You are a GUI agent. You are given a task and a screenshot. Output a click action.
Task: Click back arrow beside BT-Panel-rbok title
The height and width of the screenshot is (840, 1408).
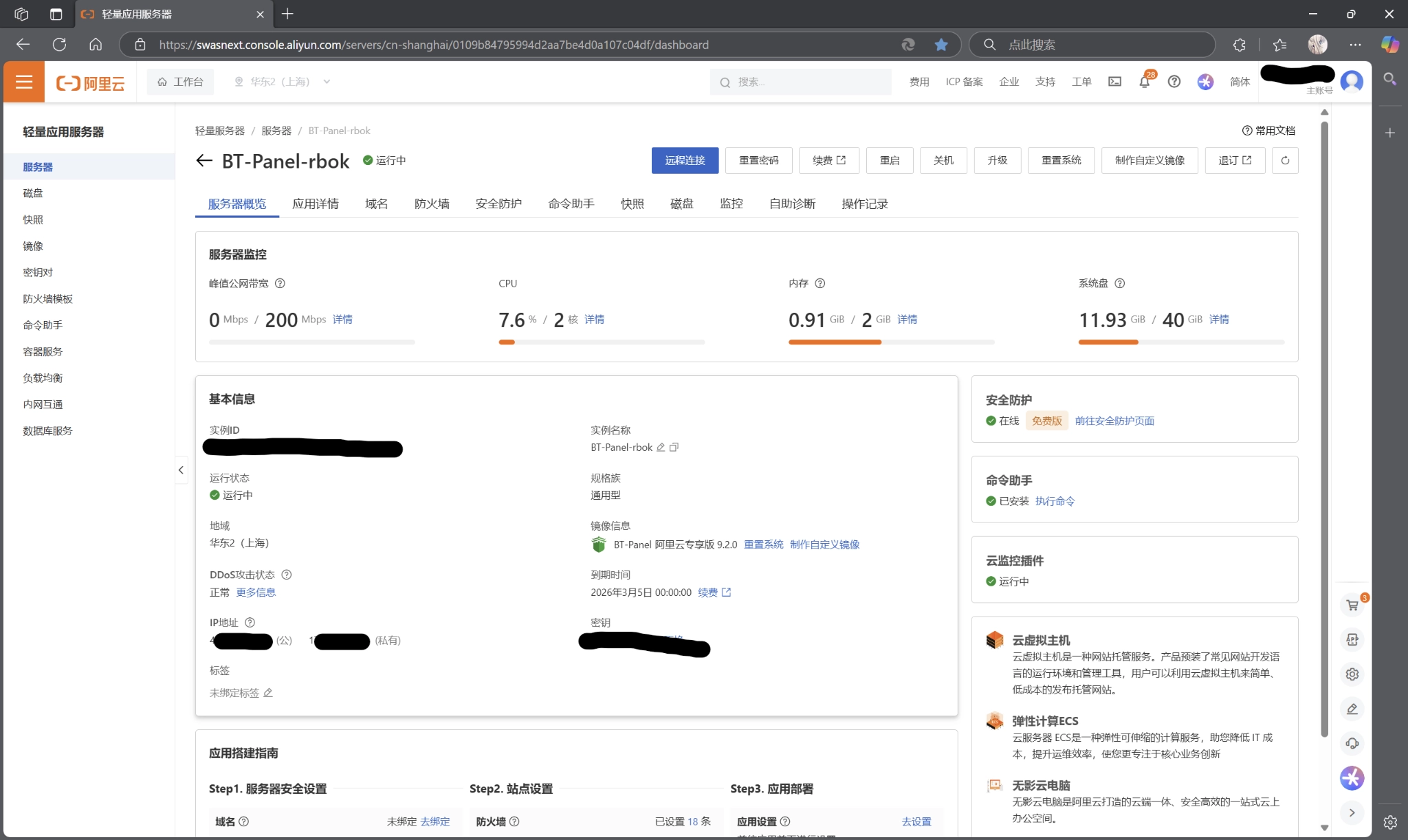point(204,161)
